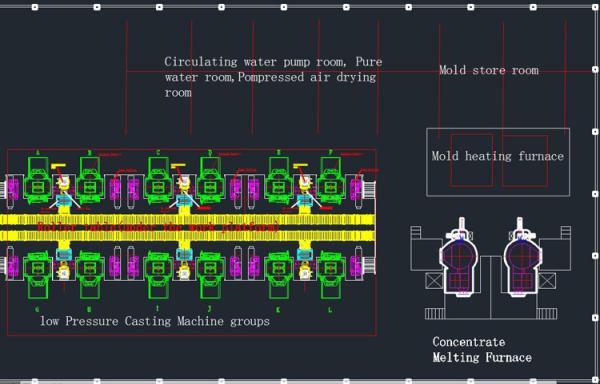
Task: Click the left red rectangle inside mold heating furnace
Action: [x=471, y=160]
